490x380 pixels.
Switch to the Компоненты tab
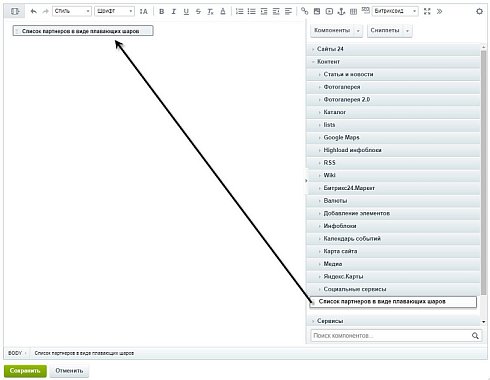[332, 30]
